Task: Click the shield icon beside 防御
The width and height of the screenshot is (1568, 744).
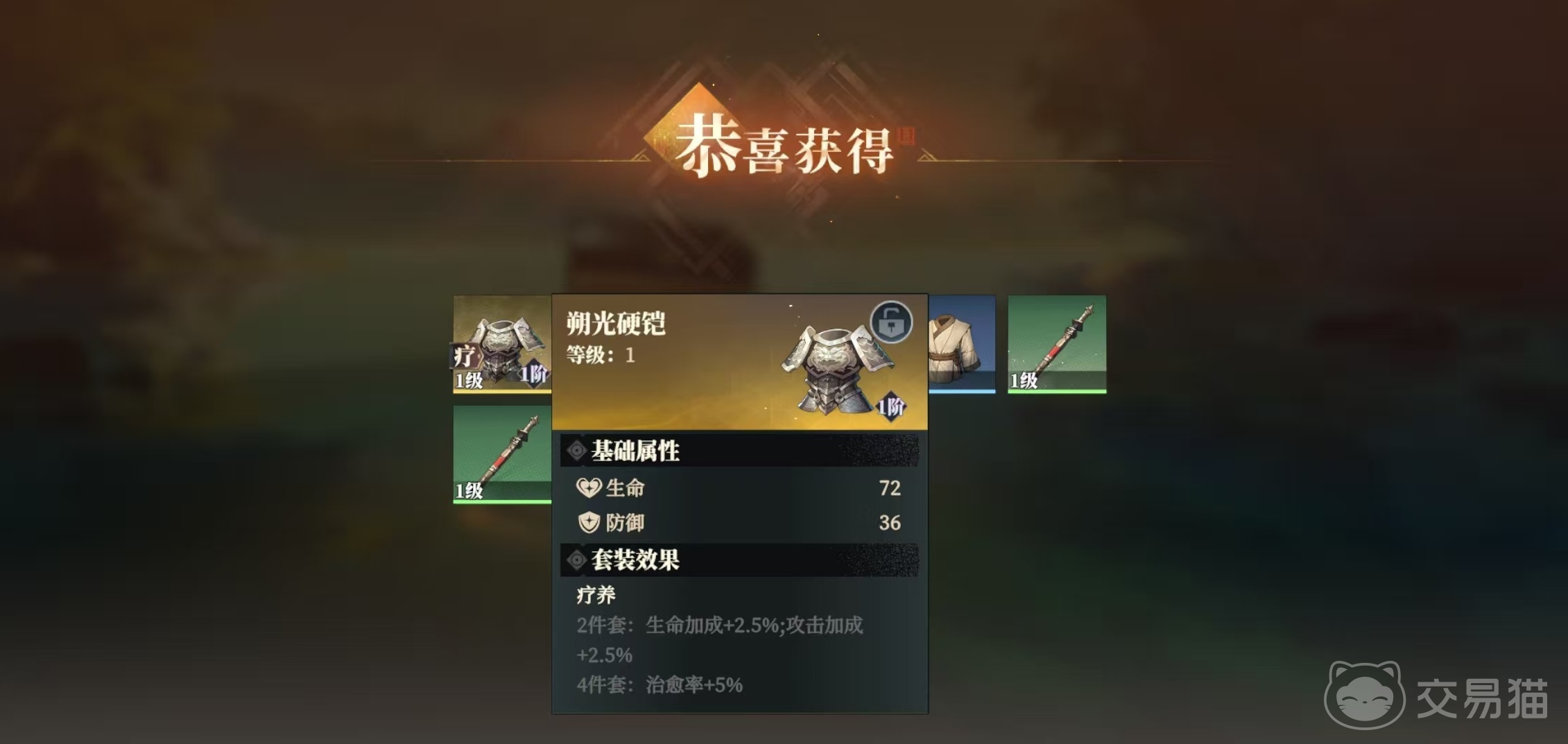Action: (589, 522)
